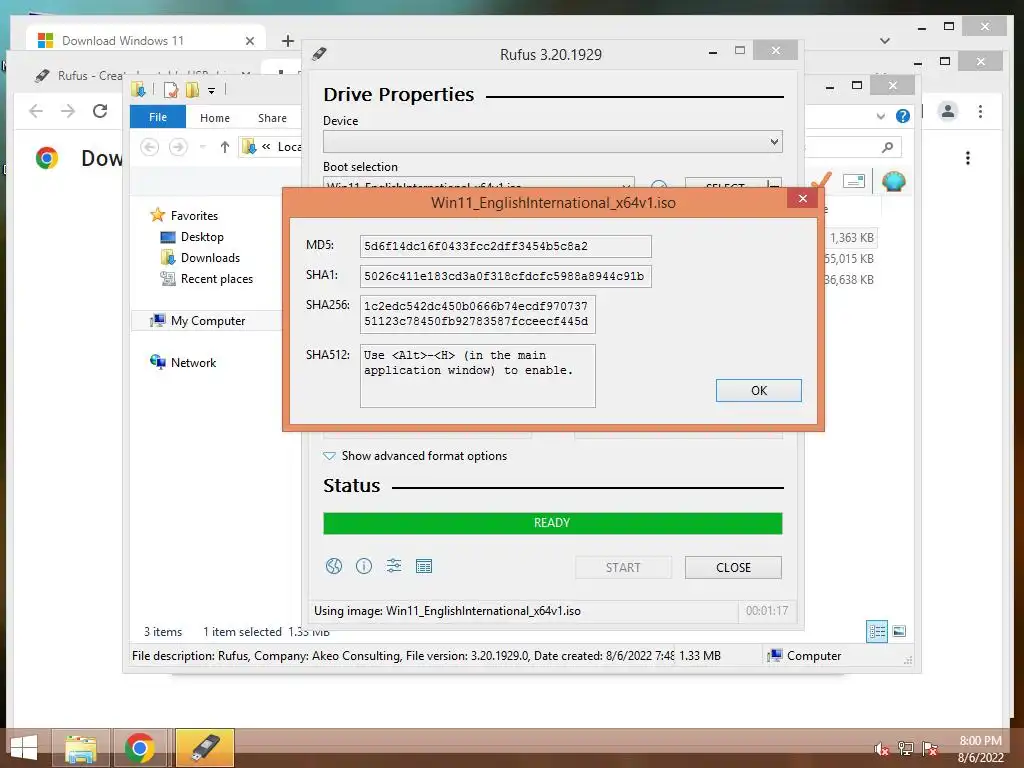Click the CLOSE button in Rufus
The image size is (1024, 768).
733,568
